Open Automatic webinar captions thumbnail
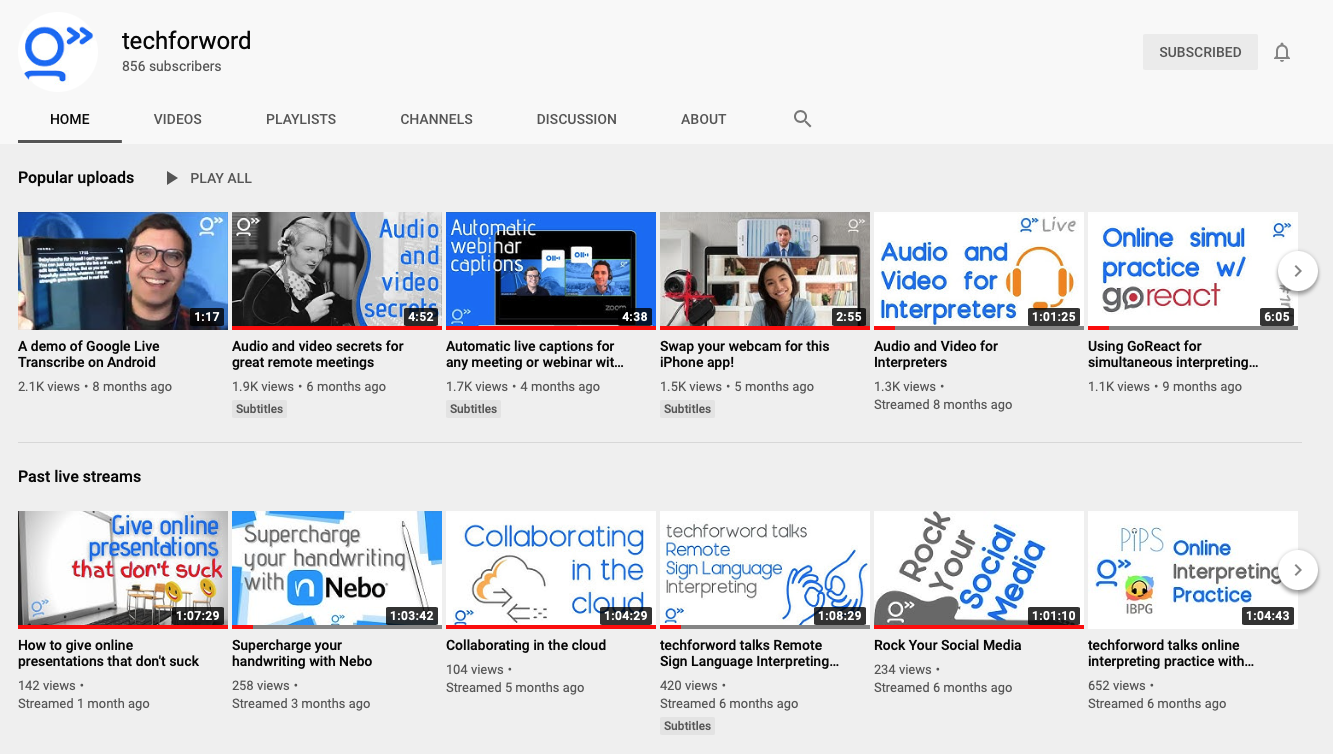 (551, 271)
